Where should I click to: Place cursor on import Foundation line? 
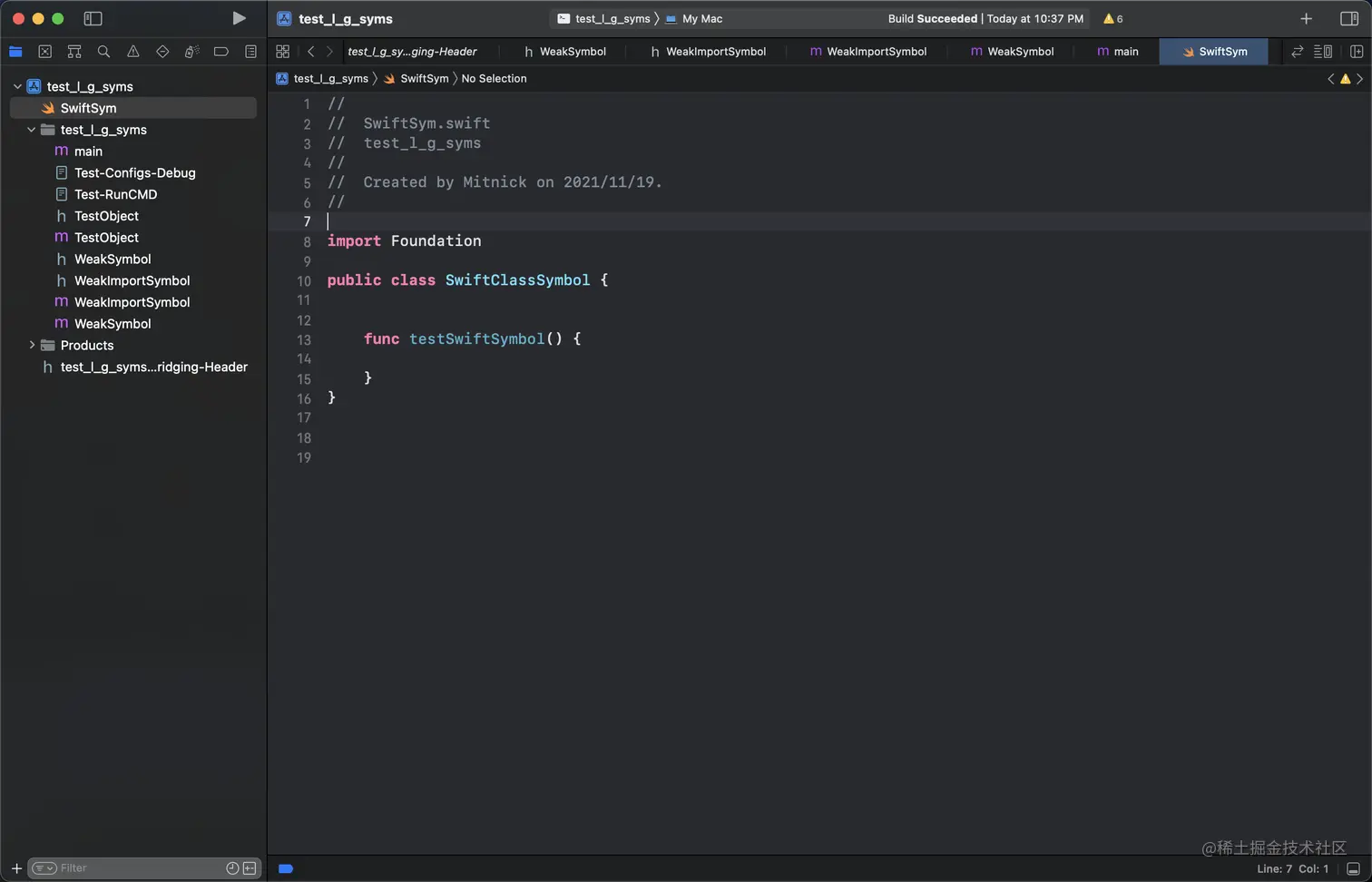point(404,240)
